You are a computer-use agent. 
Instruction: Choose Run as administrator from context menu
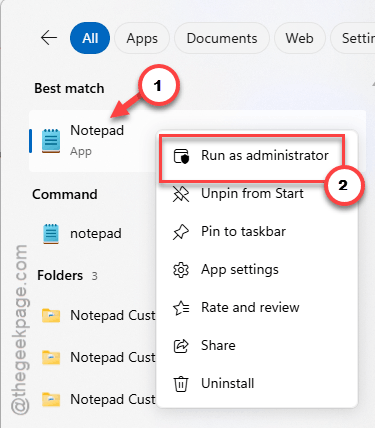point(257,156)
